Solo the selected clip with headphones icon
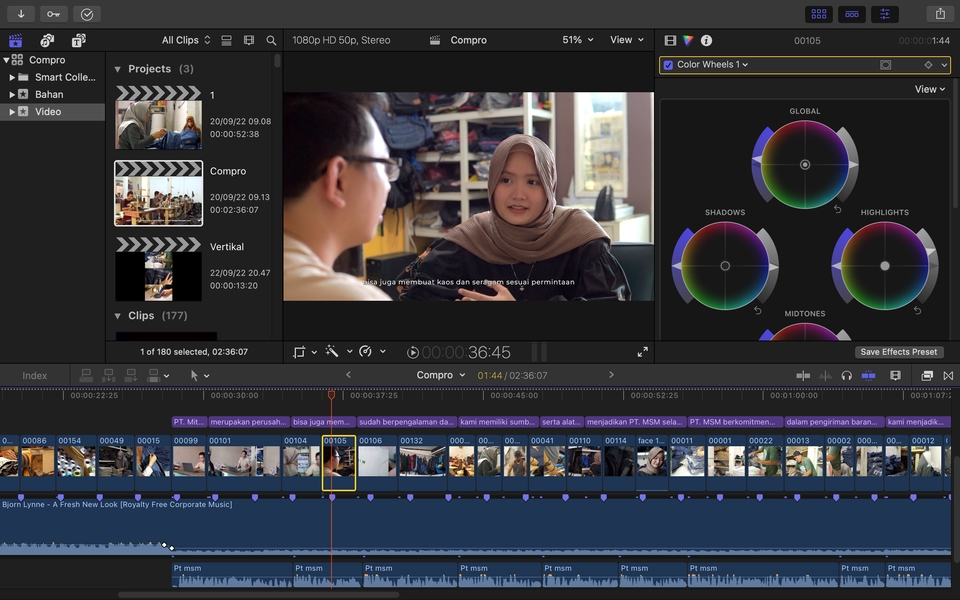The image size is (960, 600). [x=846, y=374]
